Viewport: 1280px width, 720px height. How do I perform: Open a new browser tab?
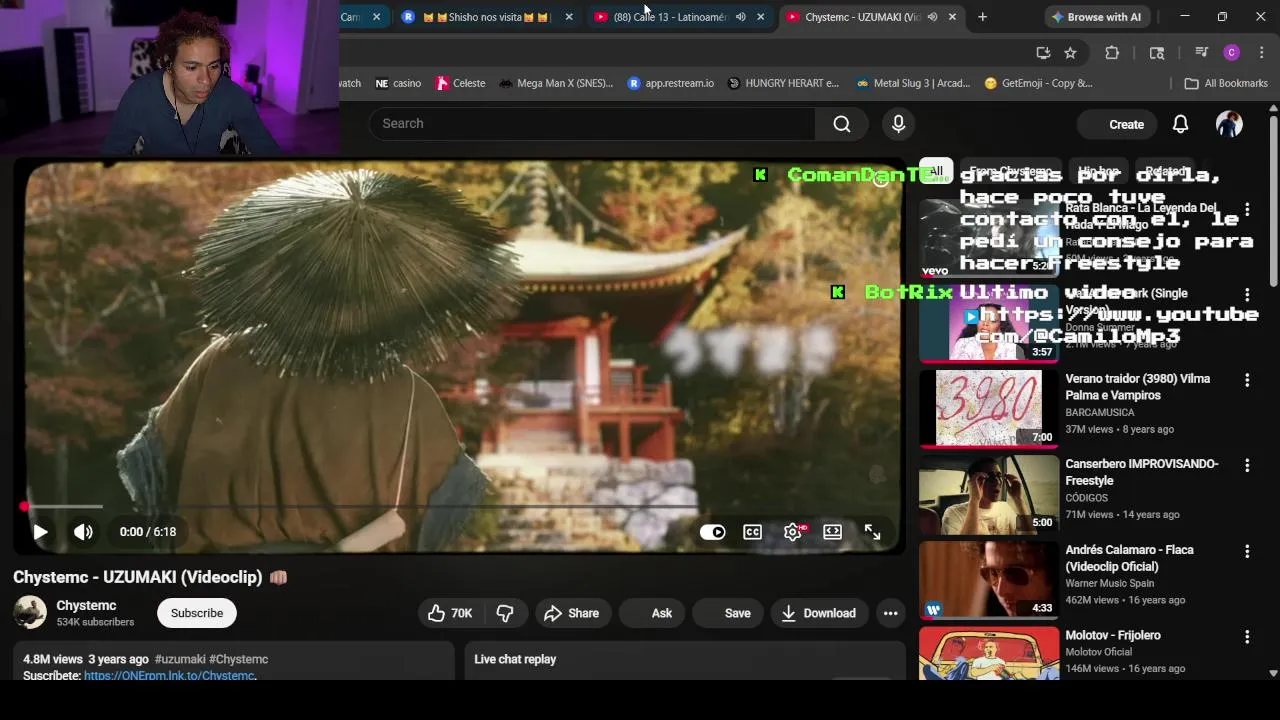point(982,17)
